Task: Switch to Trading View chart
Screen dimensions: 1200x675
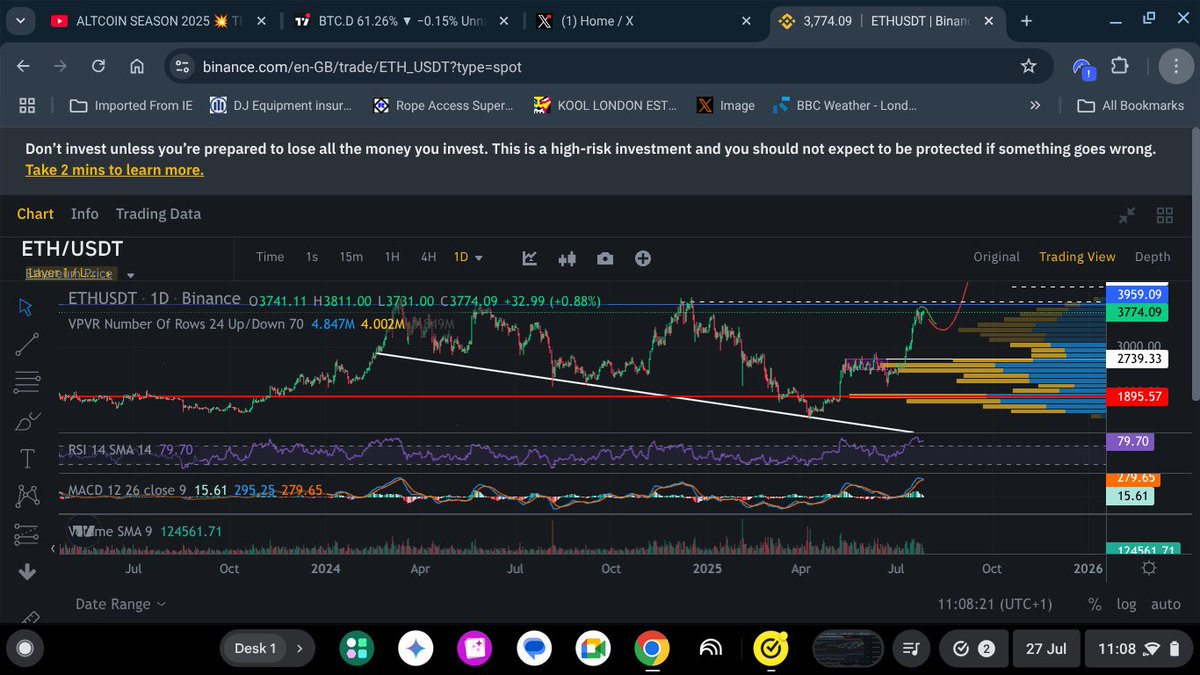Action: click(1077, 257)
